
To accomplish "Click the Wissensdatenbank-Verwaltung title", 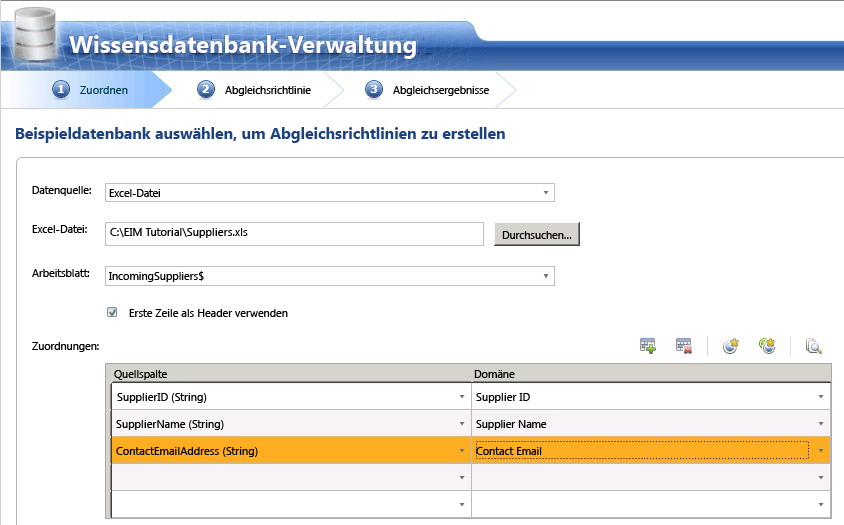I will (x=243, y=45).
